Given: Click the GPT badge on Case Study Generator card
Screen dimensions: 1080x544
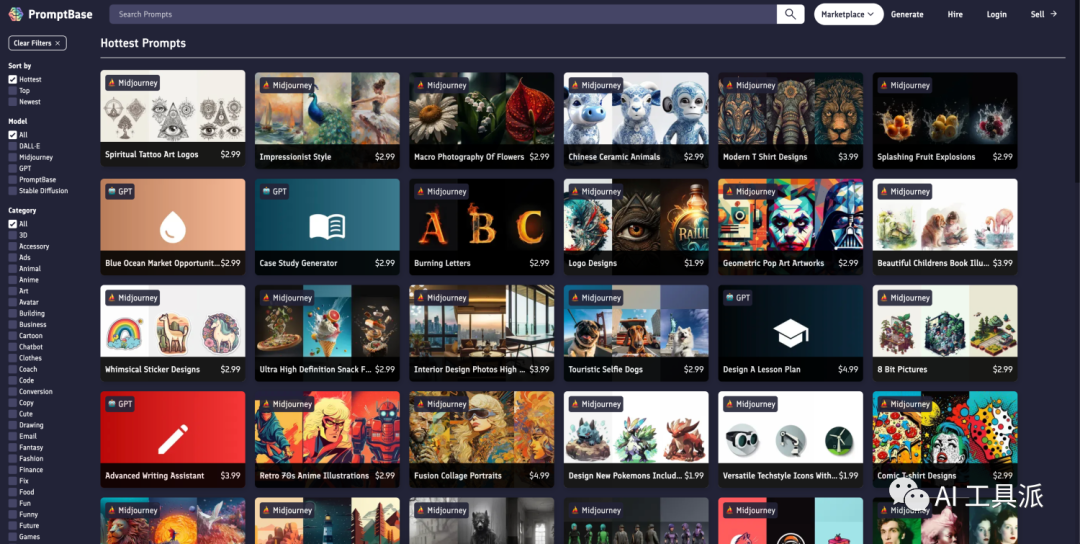Looking at the screenshot, I should (x=275, y=191).
